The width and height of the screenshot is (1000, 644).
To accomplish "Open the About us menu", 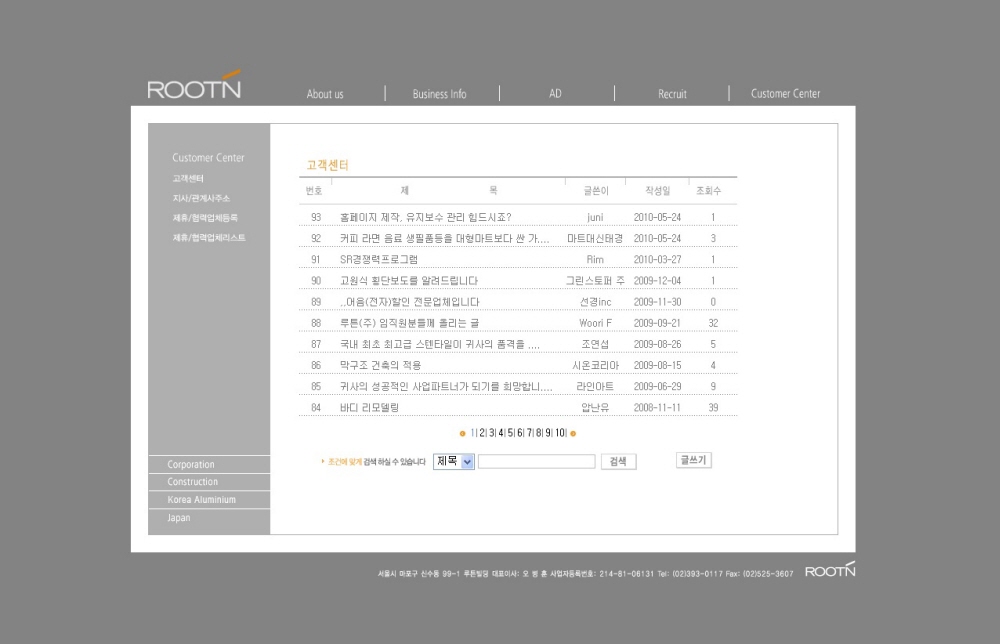I will click(x=325, y=94).
